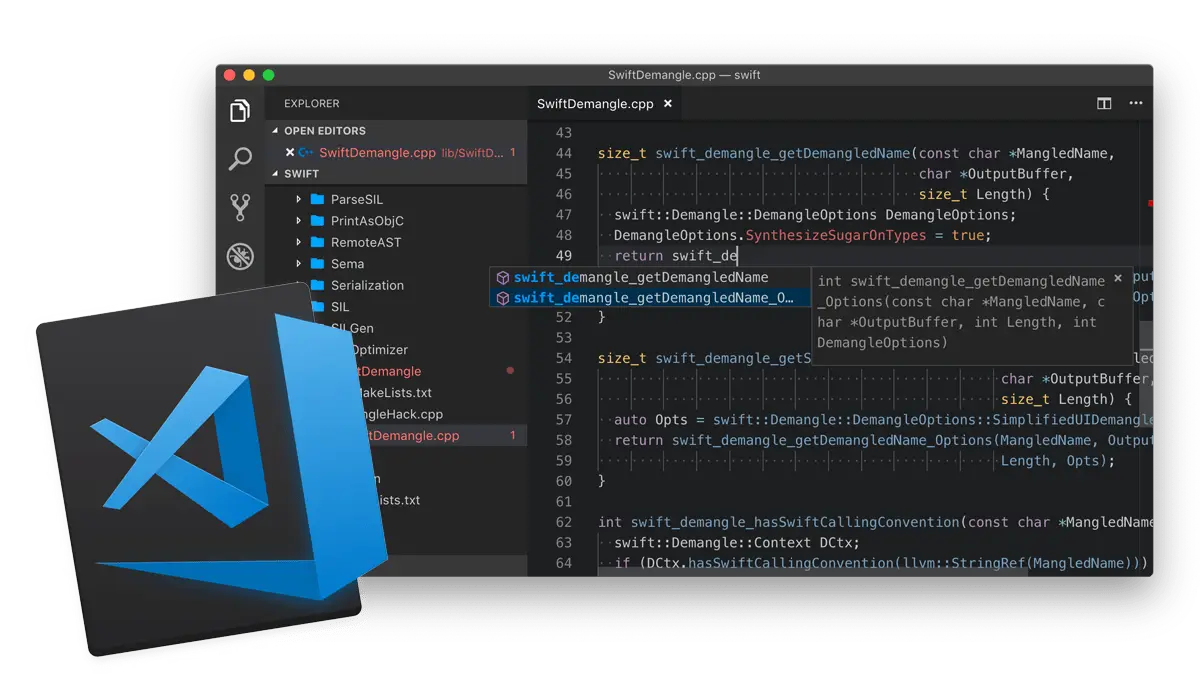Click the PrintAsObjC folder icon
The width and height of the screenshot is (1200, 675).
pyautogui.click(x=317, y=221)
